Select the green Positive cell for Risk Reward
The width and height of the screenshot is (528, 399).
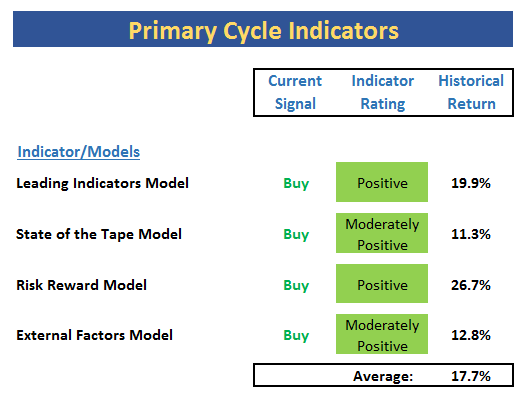tap(382, 284)
